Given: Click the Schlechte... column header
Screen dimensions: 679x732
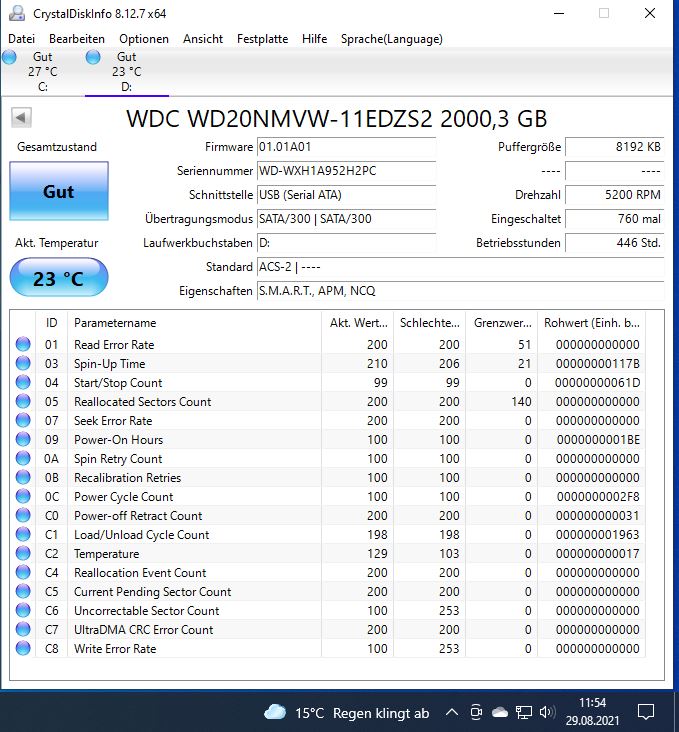Looking at the screenshot, I should tap(430, 323).
